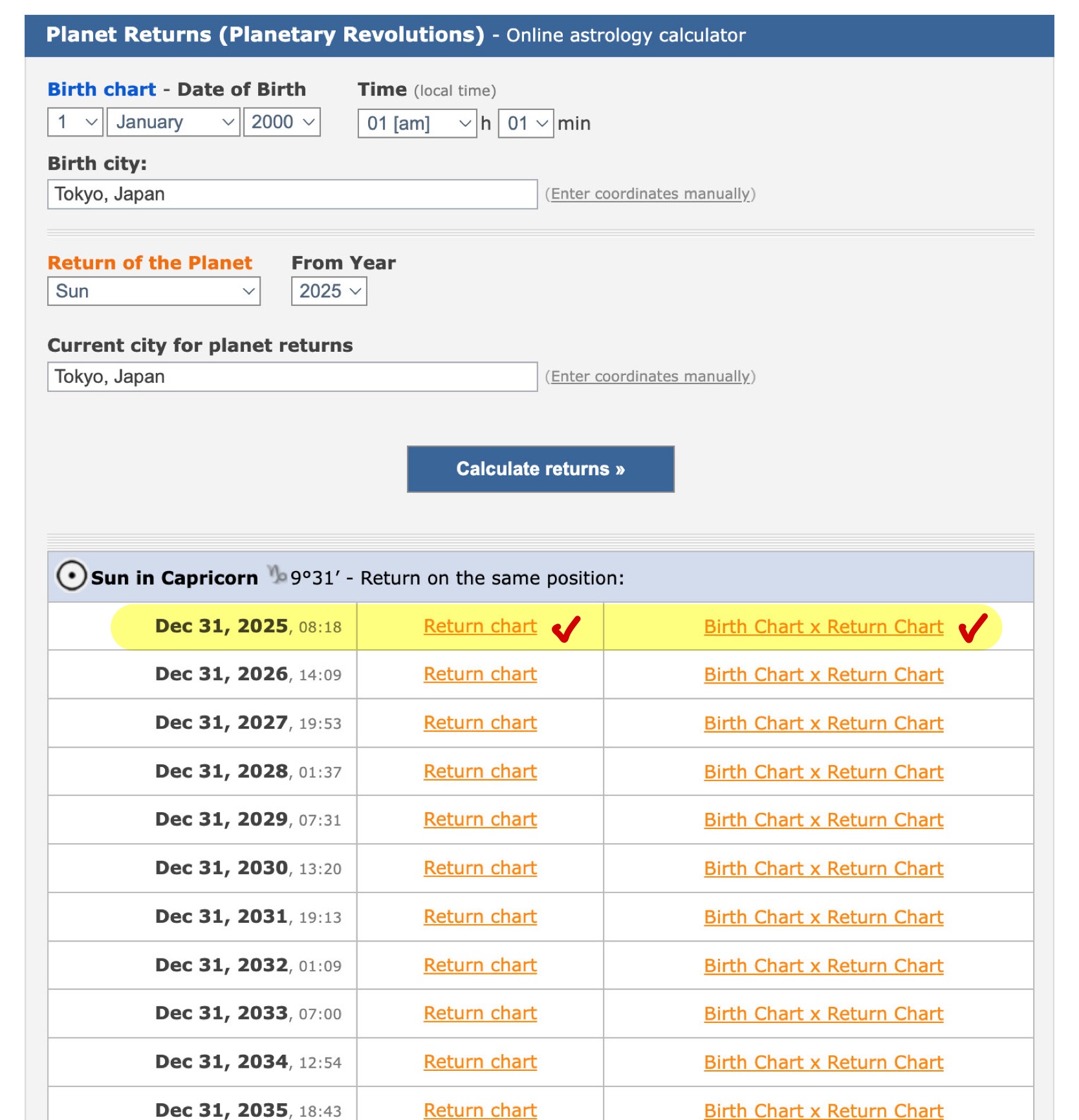1079x1120 pixels.
Task: Click Enter coordinates manually for current city
Action: (650, 376)
